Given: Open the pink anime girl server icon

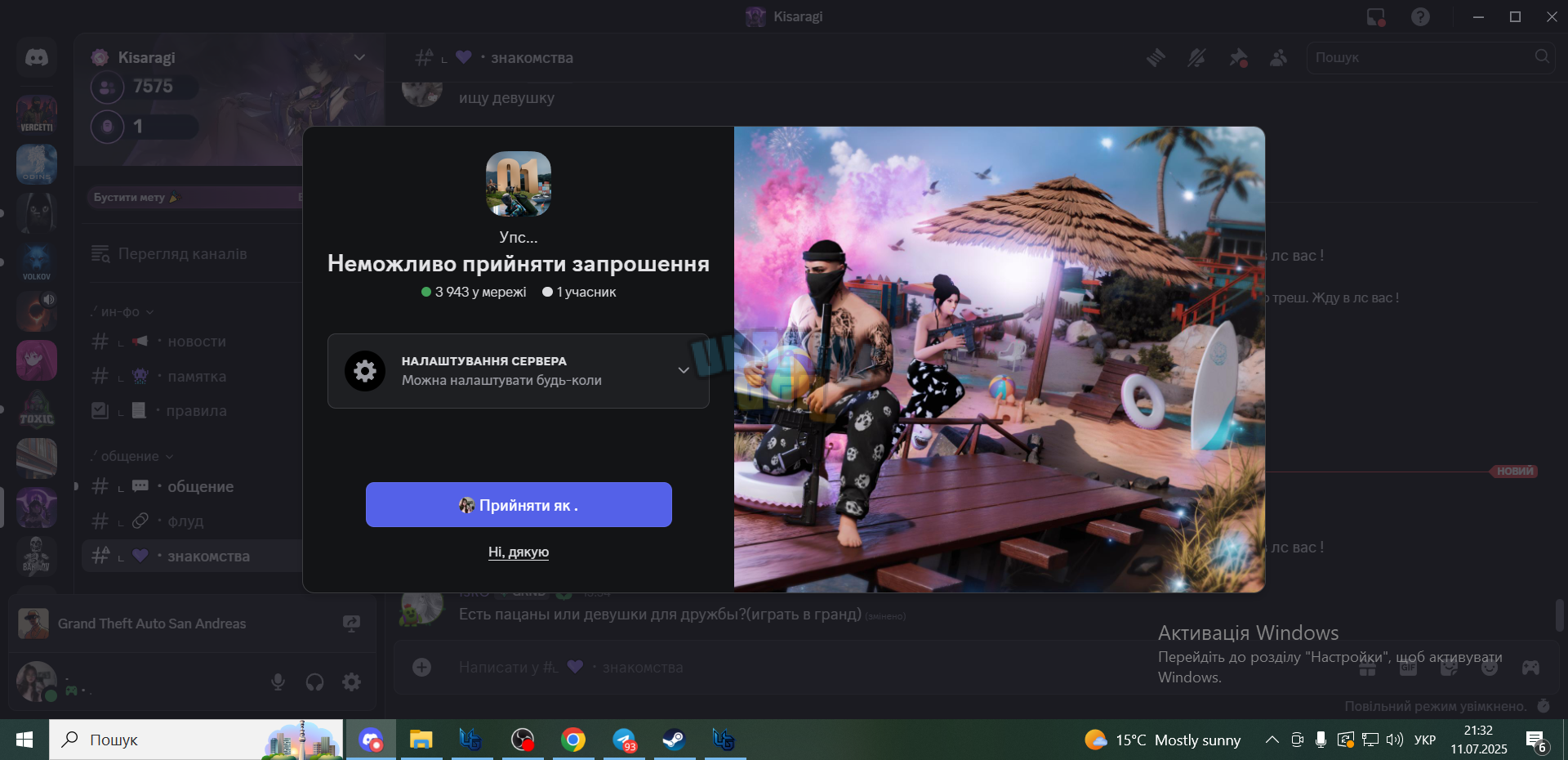Looking at the screenshot, I should pyautogui.click(x=37, y=360).
